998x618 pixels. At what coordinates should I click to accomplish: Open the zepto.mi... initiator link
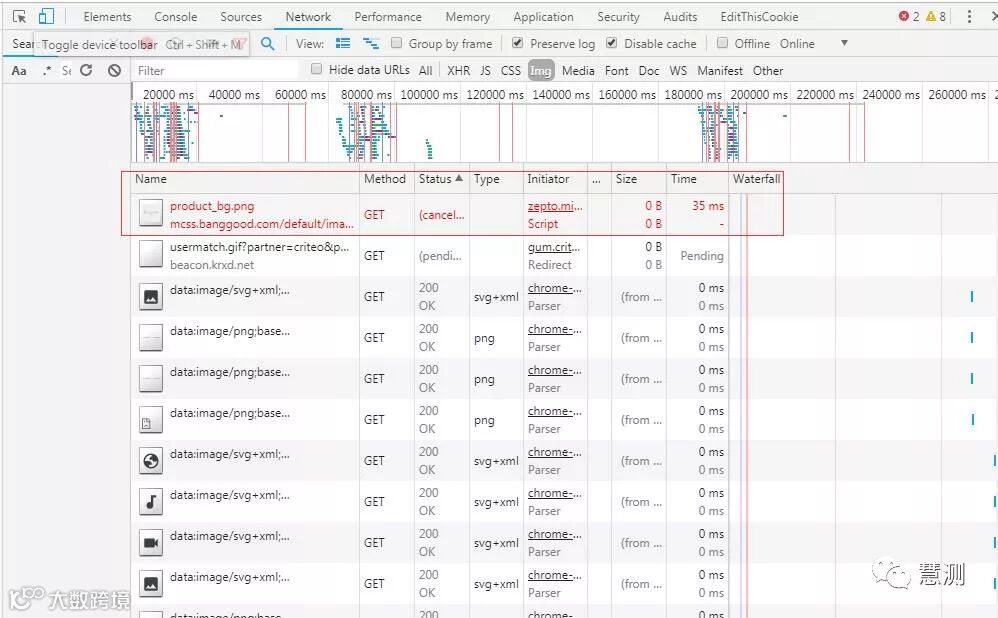[x=554, y=206]
